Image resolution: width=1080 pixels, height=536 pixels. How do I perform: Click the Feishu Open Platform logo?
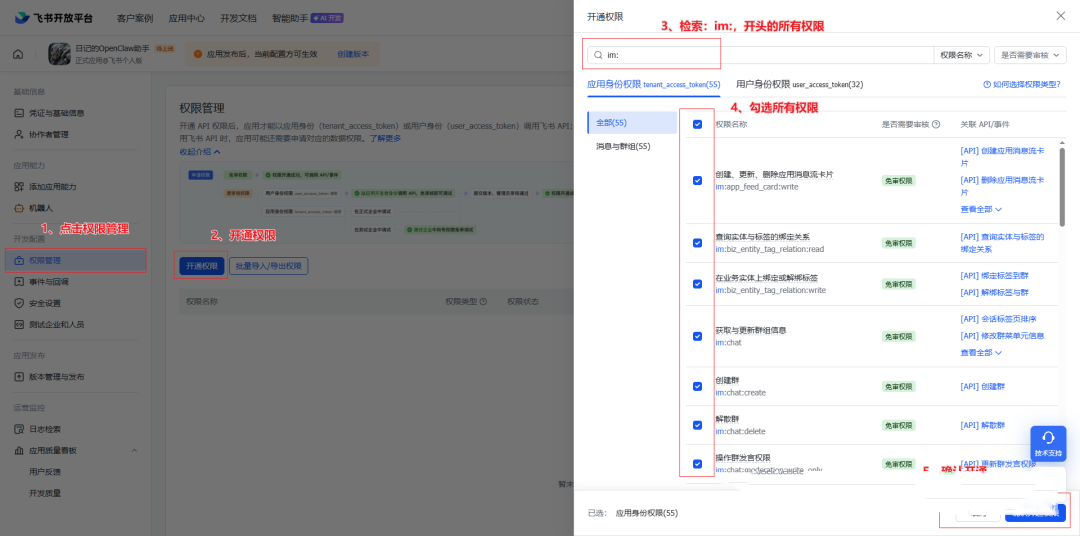point(54,18)
